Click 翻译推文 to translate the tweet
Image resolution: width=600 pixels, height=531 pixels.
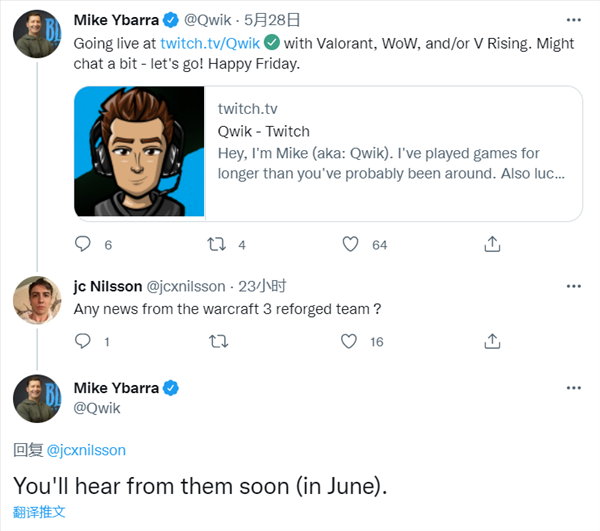(x=39, y=512)
